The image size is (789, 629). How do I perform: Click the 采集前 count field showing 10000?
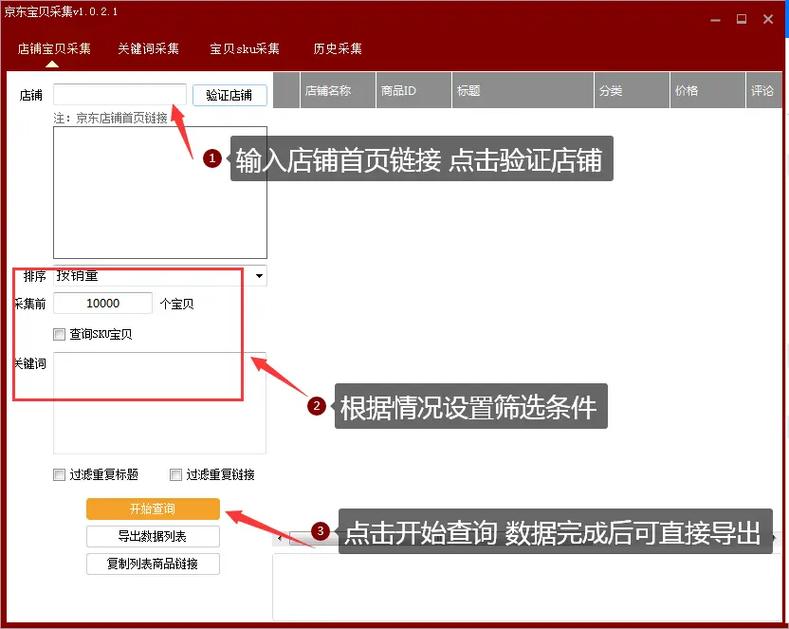[x=103, y=303]
